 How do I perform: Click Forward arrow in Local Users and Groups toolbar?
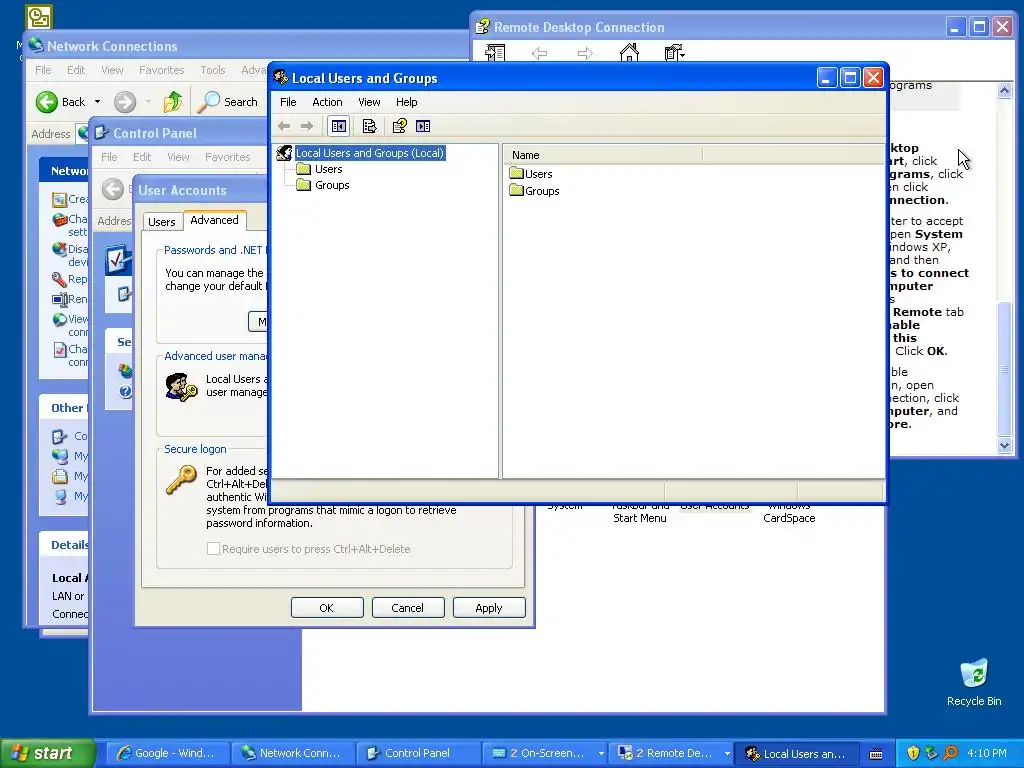pos(306,126)
